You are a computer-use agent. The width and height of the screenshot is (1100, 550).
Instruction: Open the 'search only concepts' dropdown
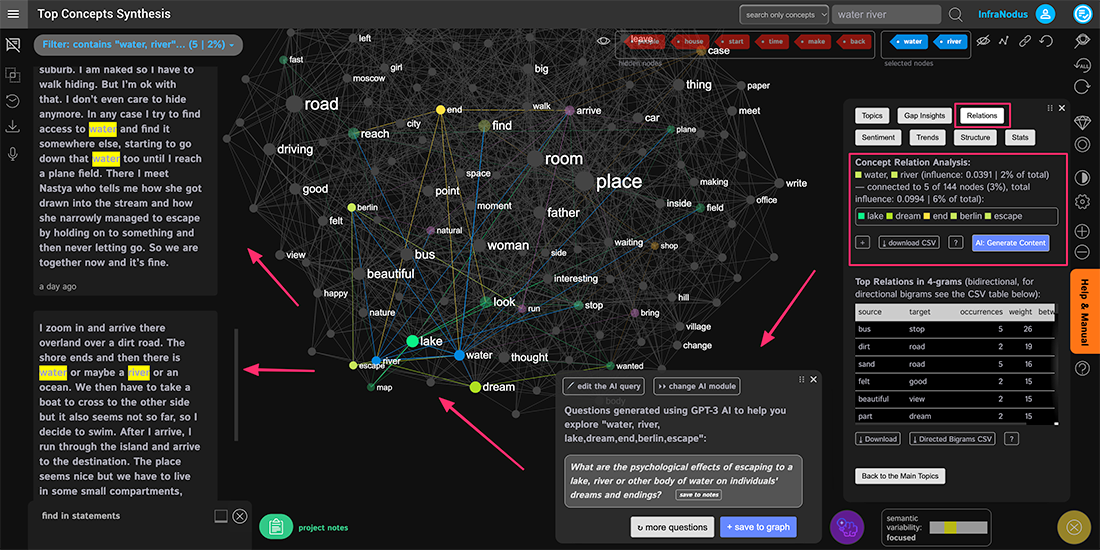[784, 15]
